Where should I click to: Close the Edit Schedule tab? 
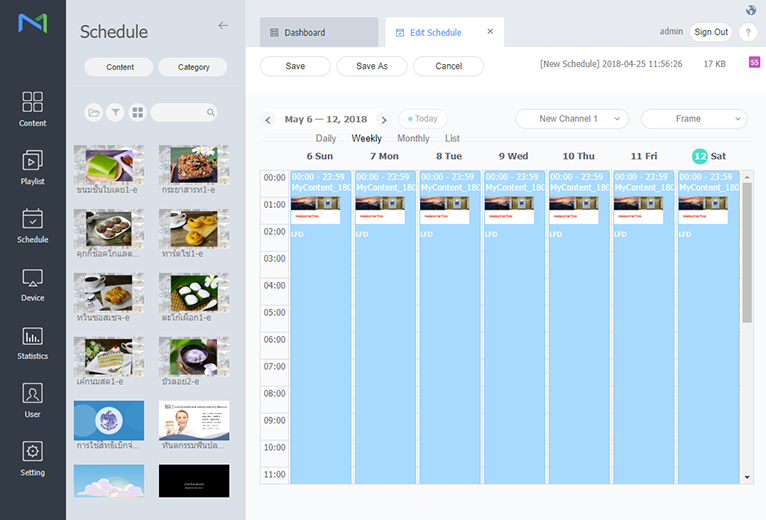tap(490, 31)
